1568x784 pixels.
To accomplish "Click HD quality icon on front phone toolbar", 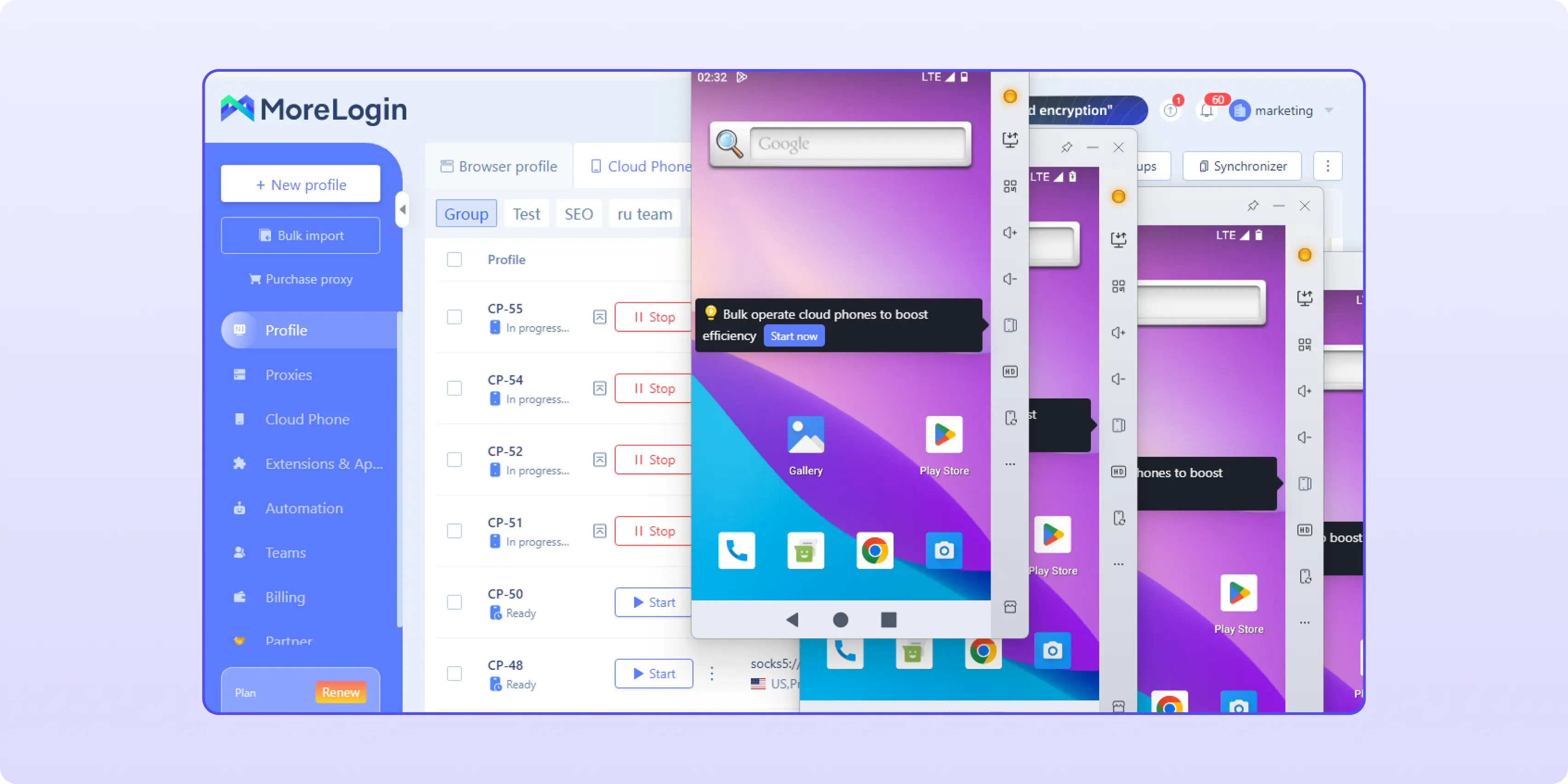I will 1010,371.
